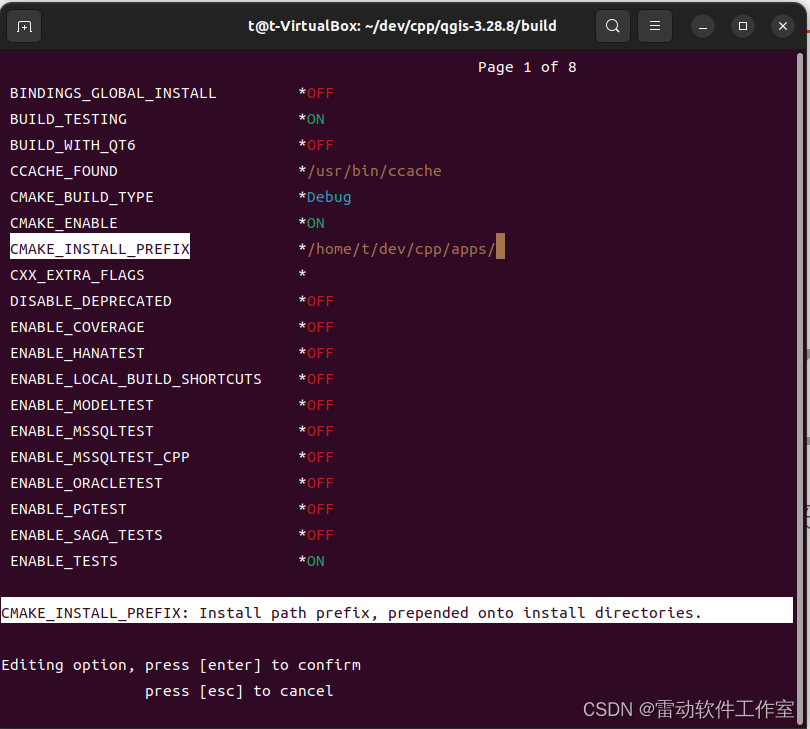This screenshot has height=729, width=810.
Task: Select ENABLE_HANATEST option name
Action: 77,353
